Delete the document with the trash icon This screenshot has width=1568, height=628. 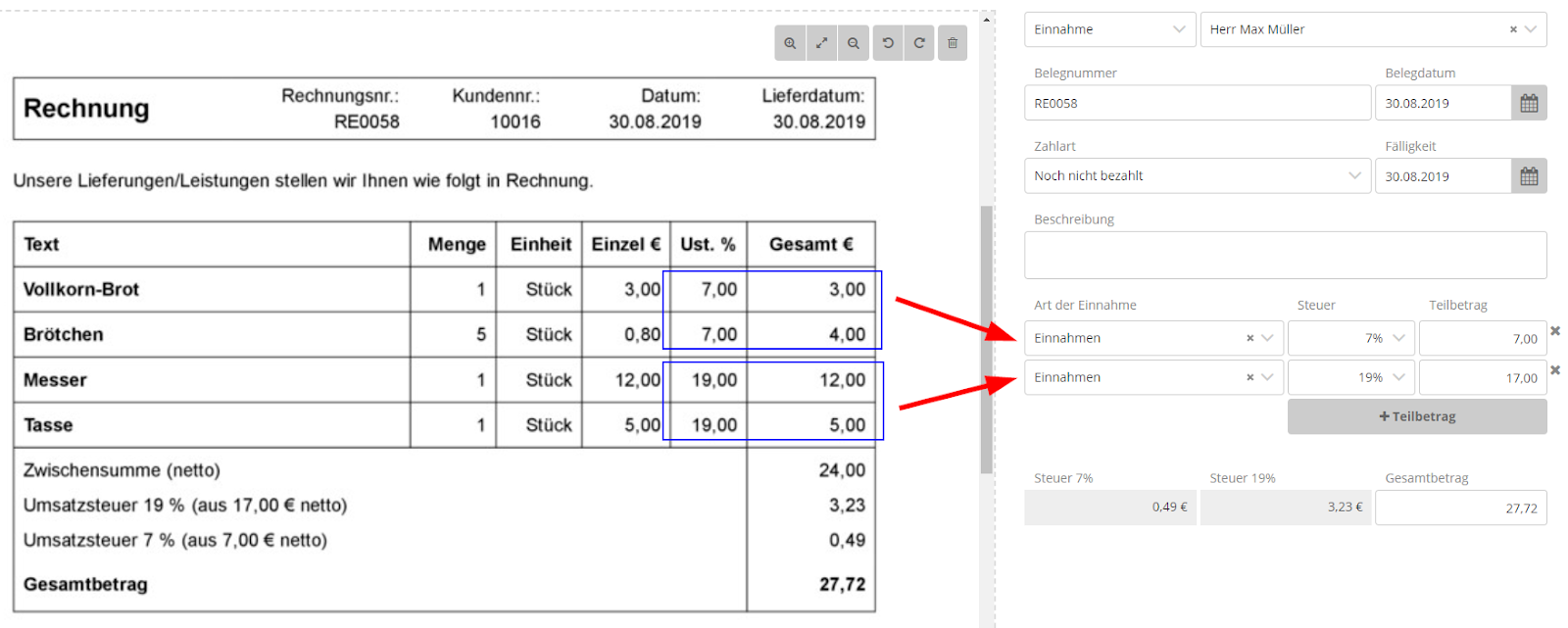953,43
